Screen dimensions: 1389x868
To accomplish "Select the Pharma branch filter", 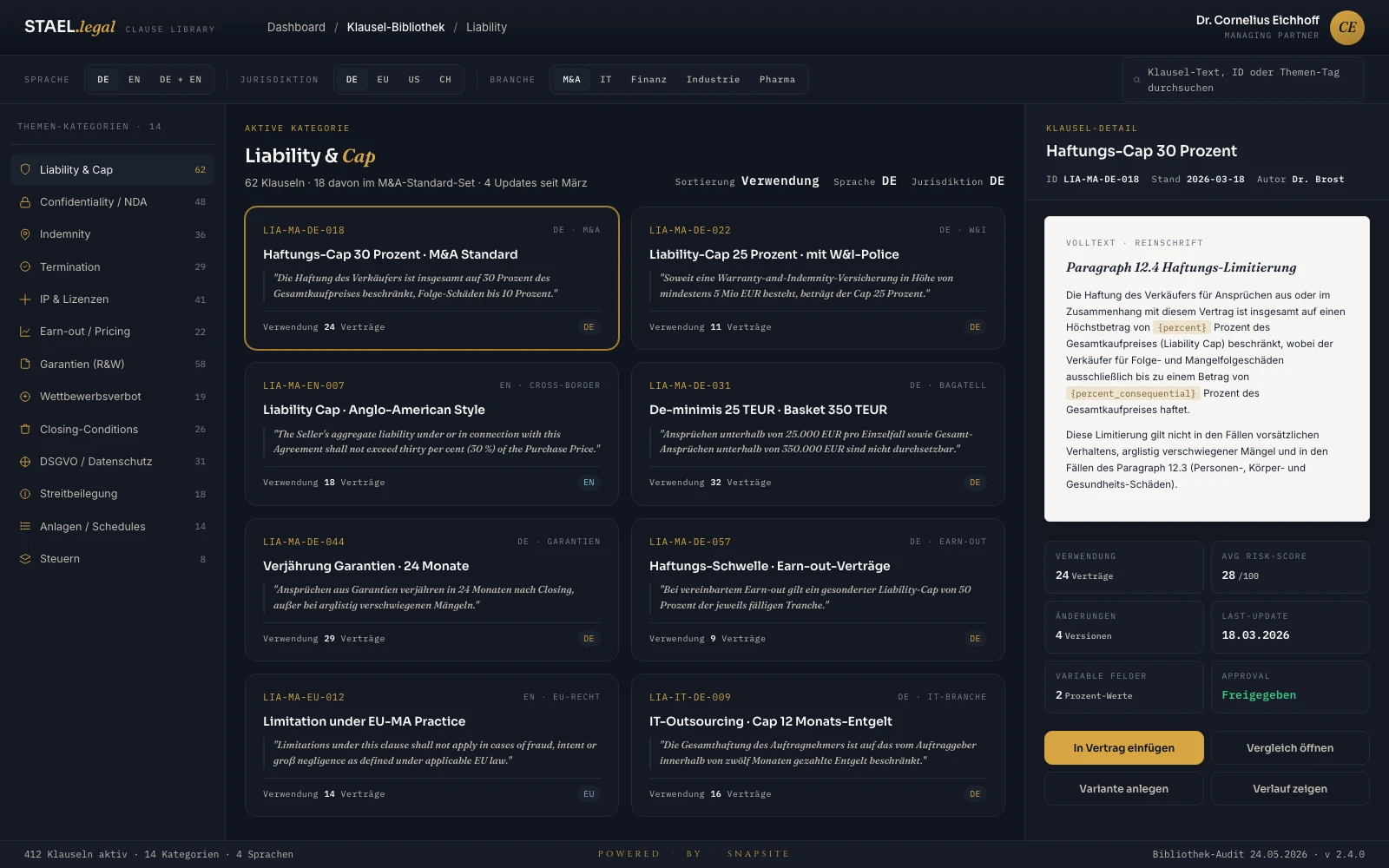I will [x=777, y=79].
